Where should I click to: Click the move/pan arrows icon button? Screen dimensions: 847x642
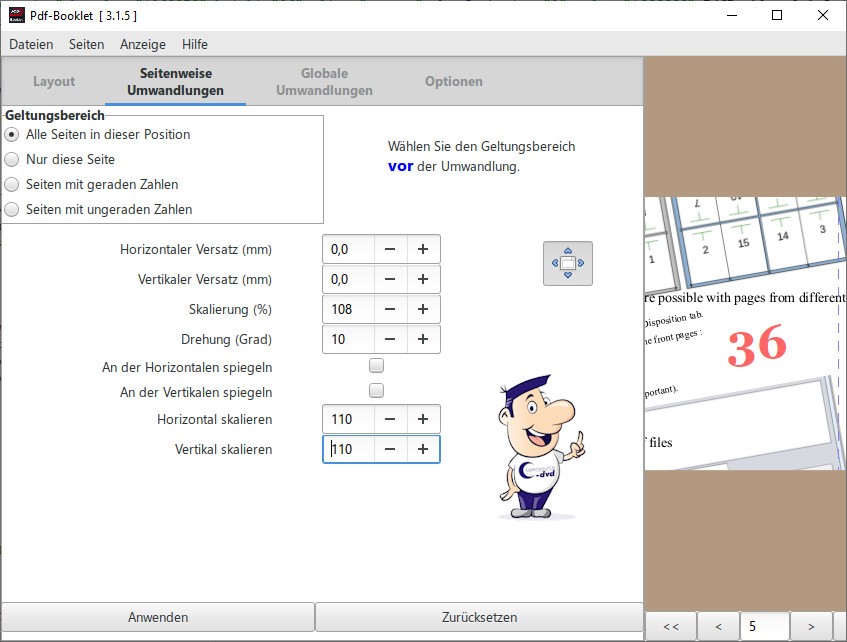[x=567, y=263]
